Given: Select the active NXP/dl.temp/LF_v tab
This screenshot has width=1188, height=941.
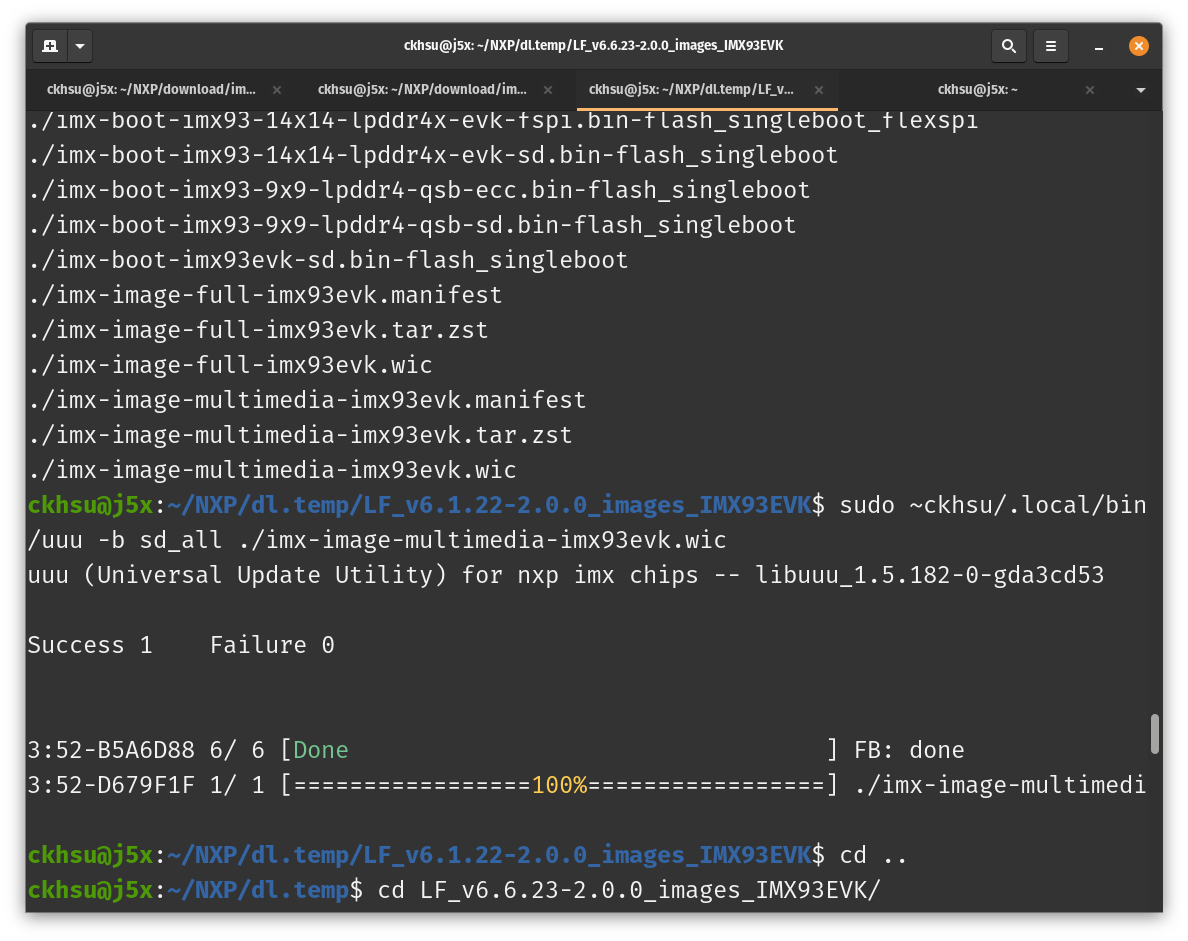Looking at the screenshot, I should [692, 89].
